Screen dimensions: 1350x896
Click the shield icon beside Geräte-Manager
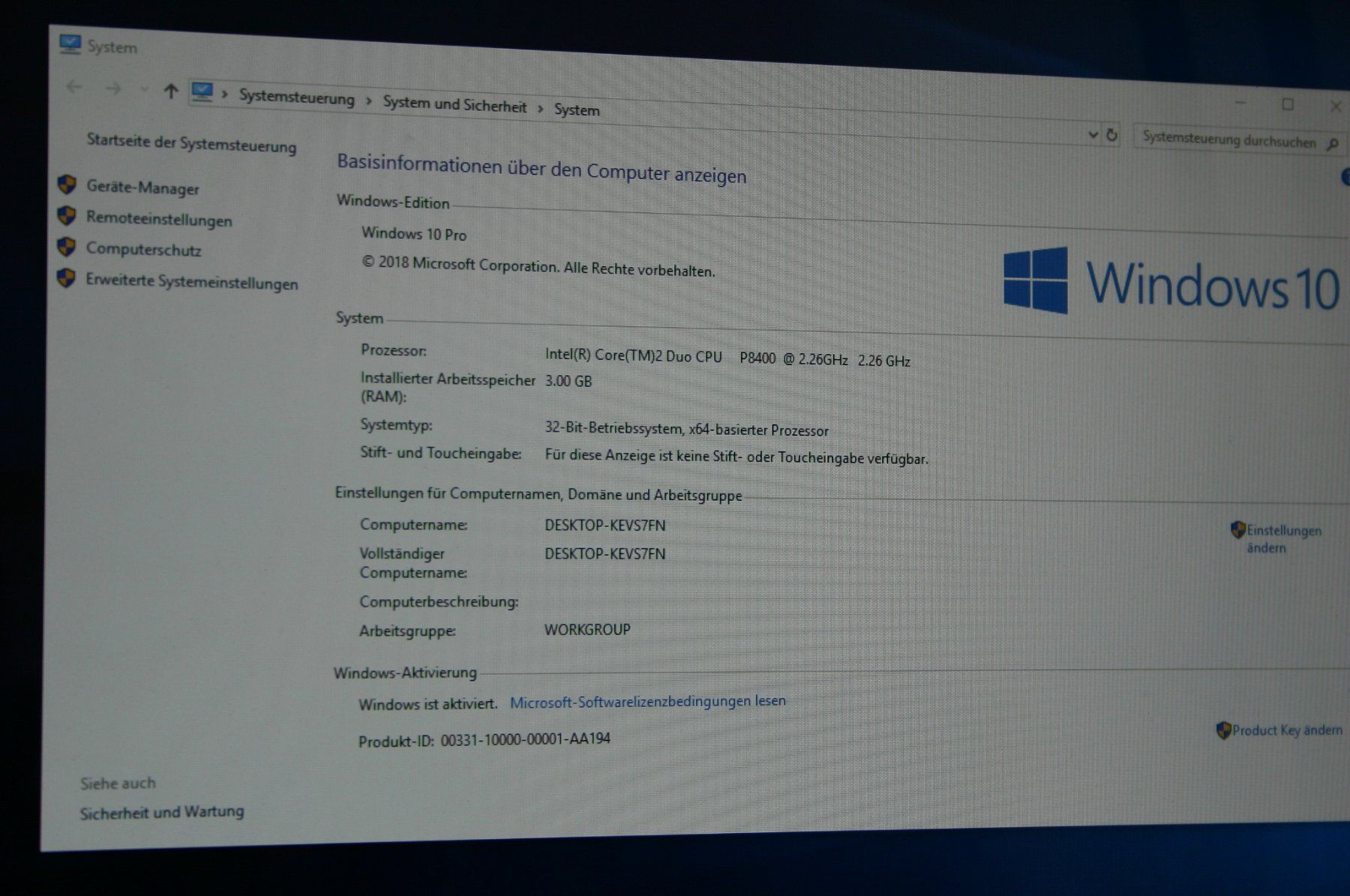67,184
